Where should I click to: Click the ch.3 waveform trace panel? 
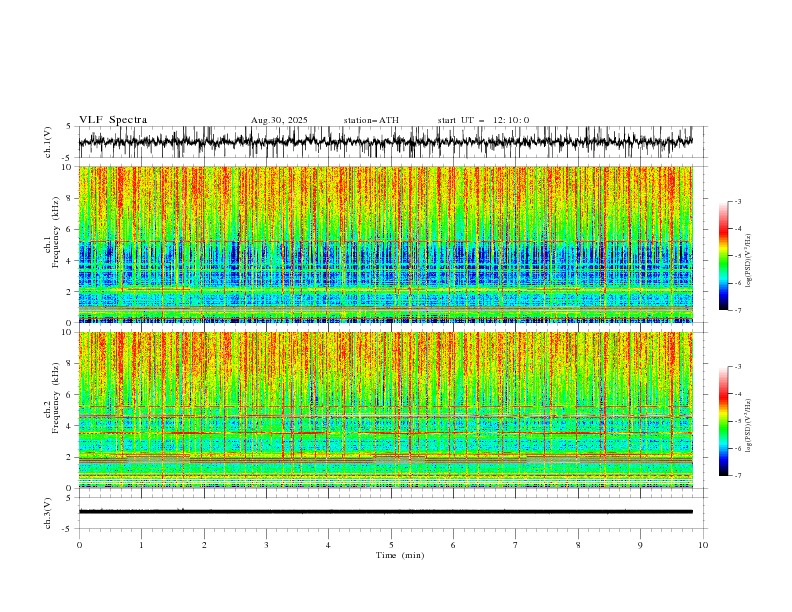pos(390,513)
